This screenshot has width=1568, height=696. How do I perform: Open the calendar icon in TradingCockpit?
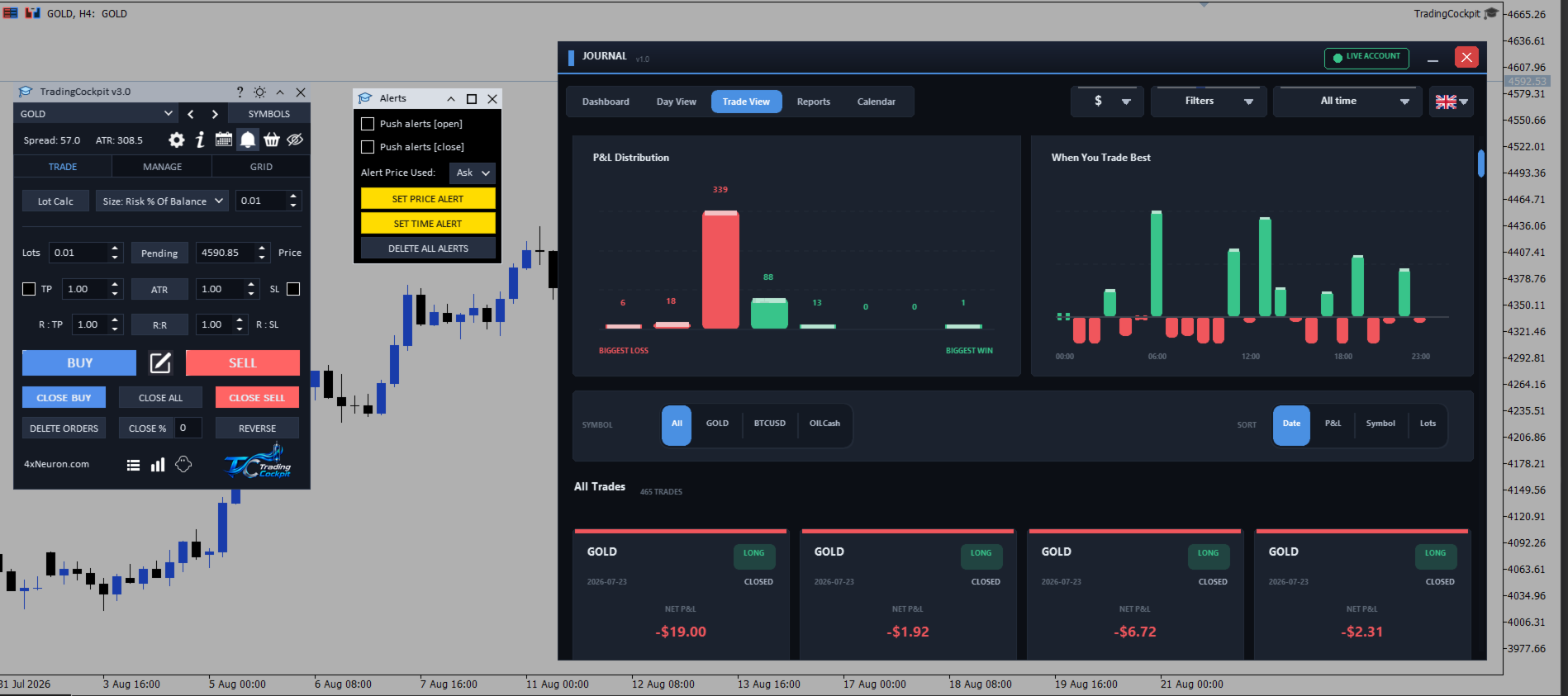(x=224, y=140)
